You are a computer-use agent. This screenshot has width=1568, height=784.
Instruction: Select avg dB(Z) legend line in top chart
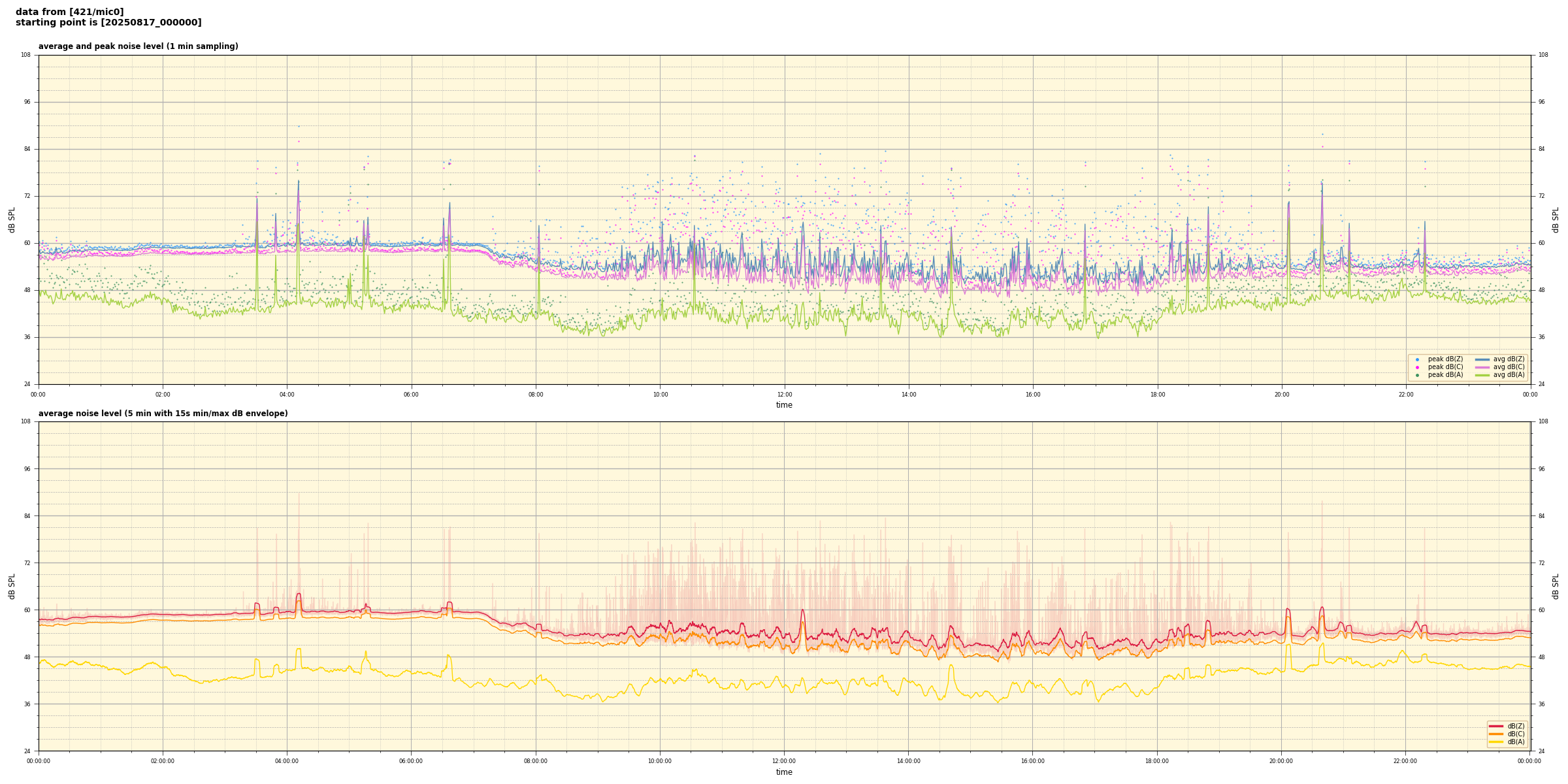pyautogui.click(x=1482, y=359)
